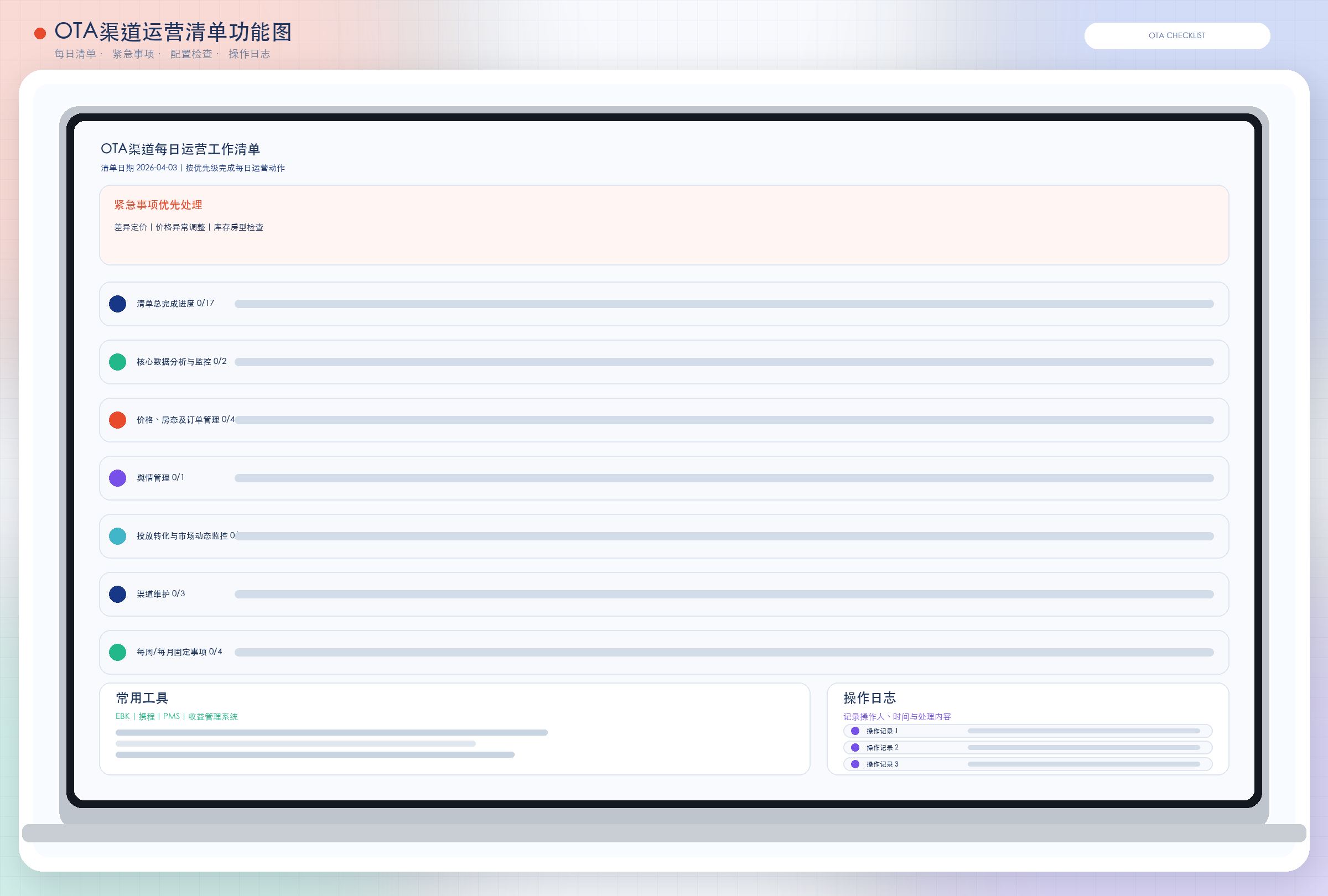1328x896 pixels.
Task: Select the 差异定价 | 价格异常调整 | 库存房型检查 line
Action: pyautogui.click(x=189, y=227)
